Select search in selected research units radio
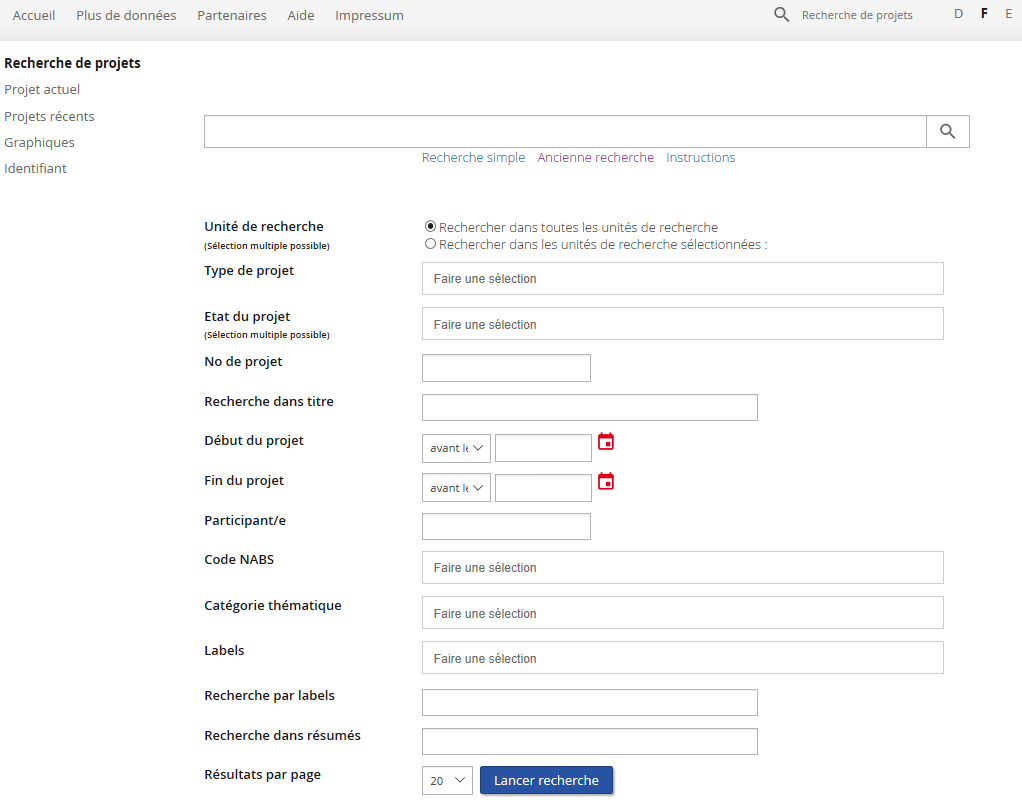Viewport: 1022px width, 807px height. [x=430, y=244]
